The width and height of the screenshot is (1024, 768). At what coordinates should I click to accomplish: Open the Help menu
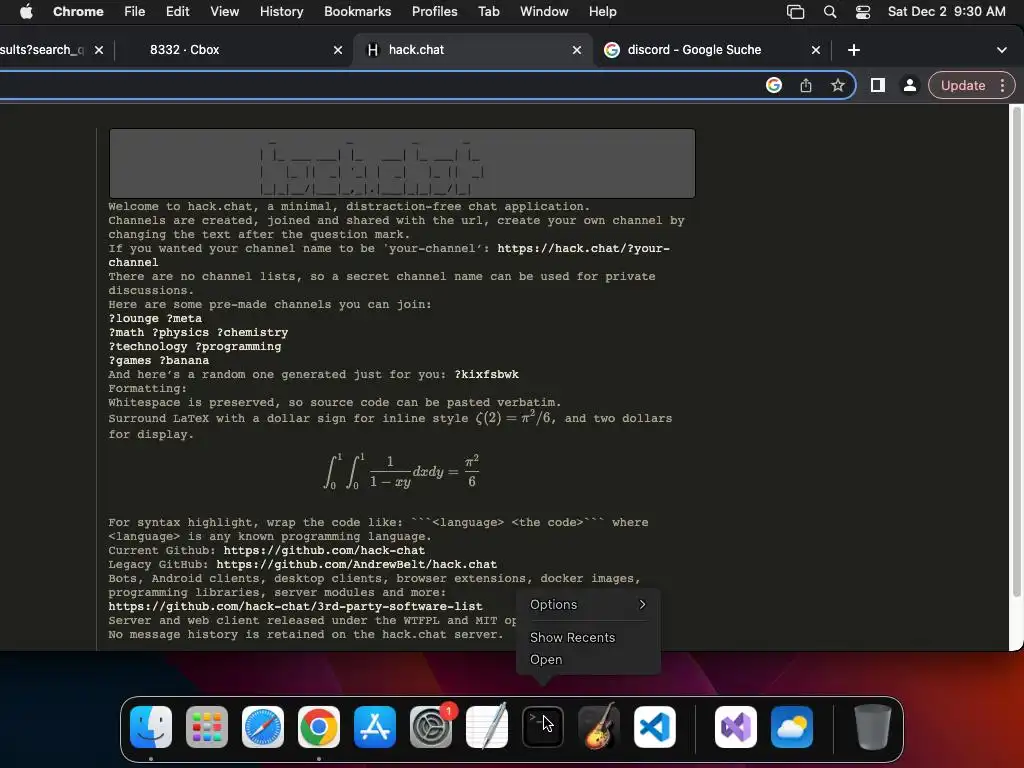[x=602, y=12]
